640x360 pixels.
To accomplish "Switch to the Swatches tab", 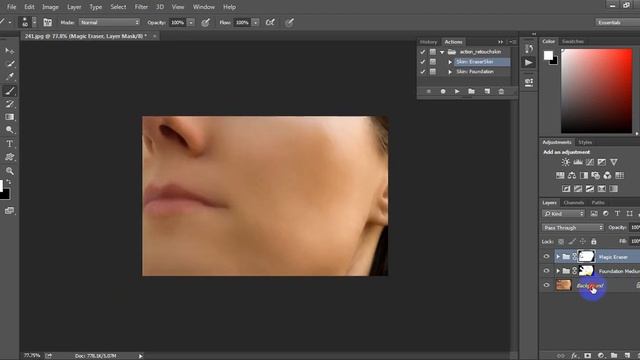I will click(x=573, y=41).
